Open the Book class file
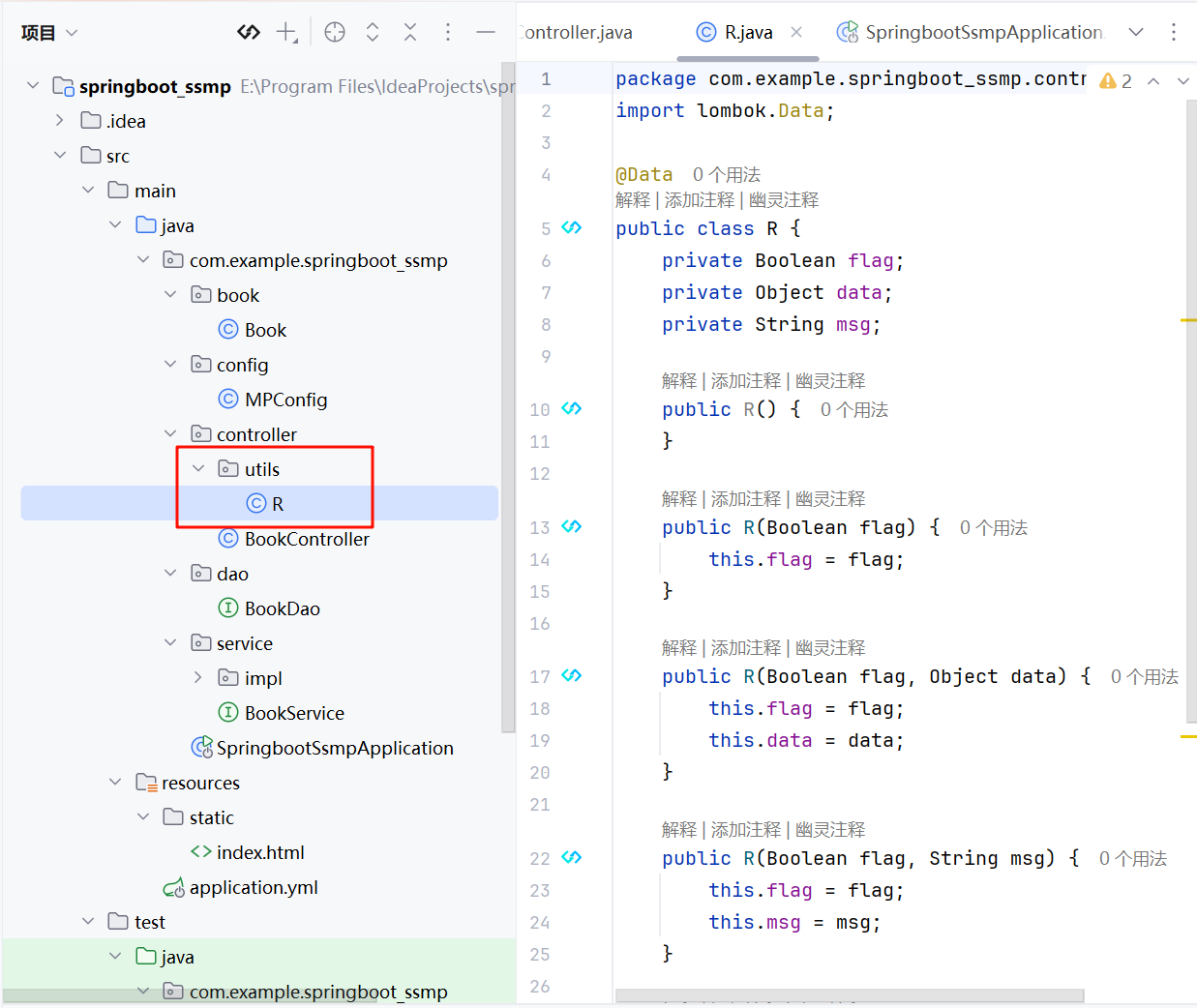The width and height of the screenshot is (1197, 1008). coord(253,330)
